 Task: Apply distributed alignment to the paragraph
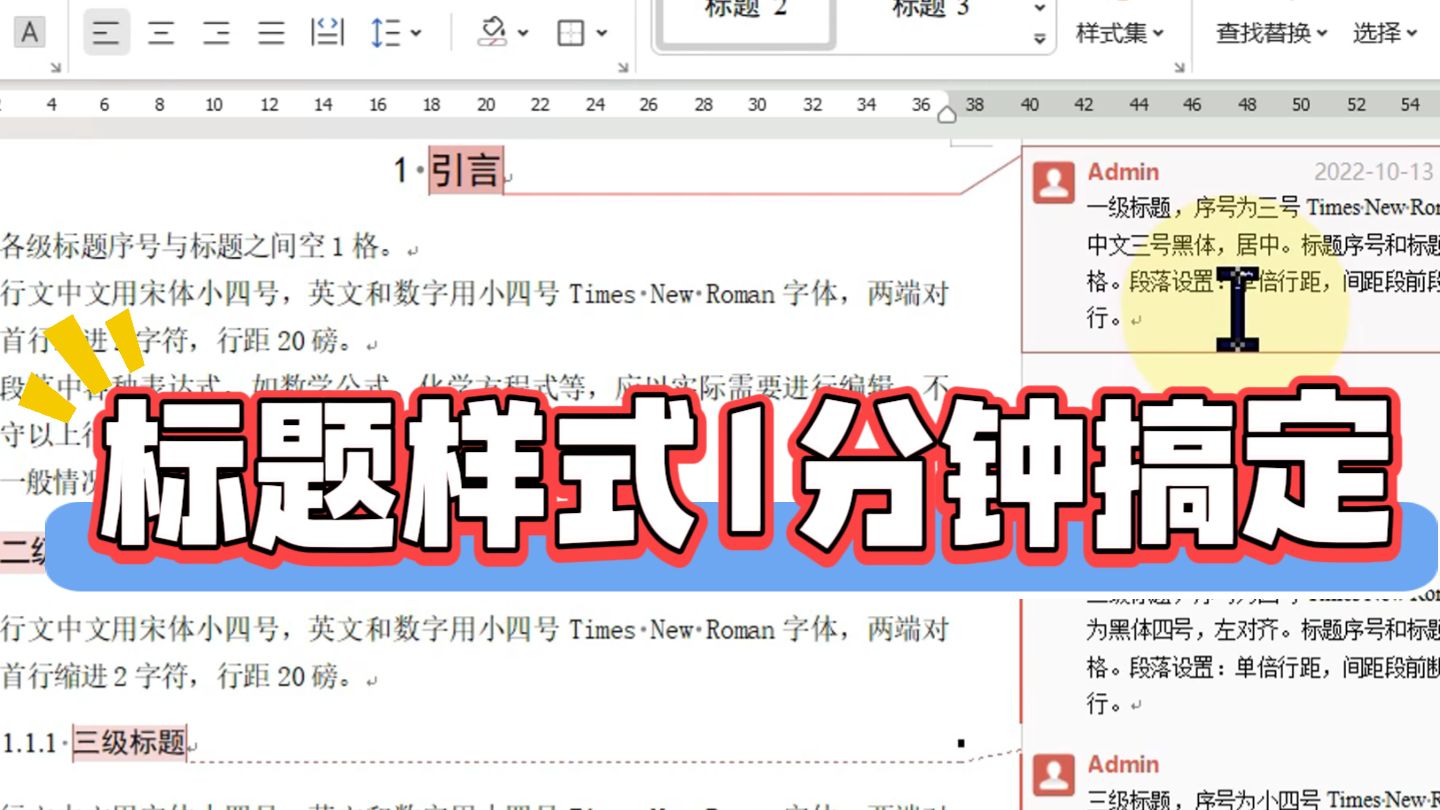(x=328, y=33)
